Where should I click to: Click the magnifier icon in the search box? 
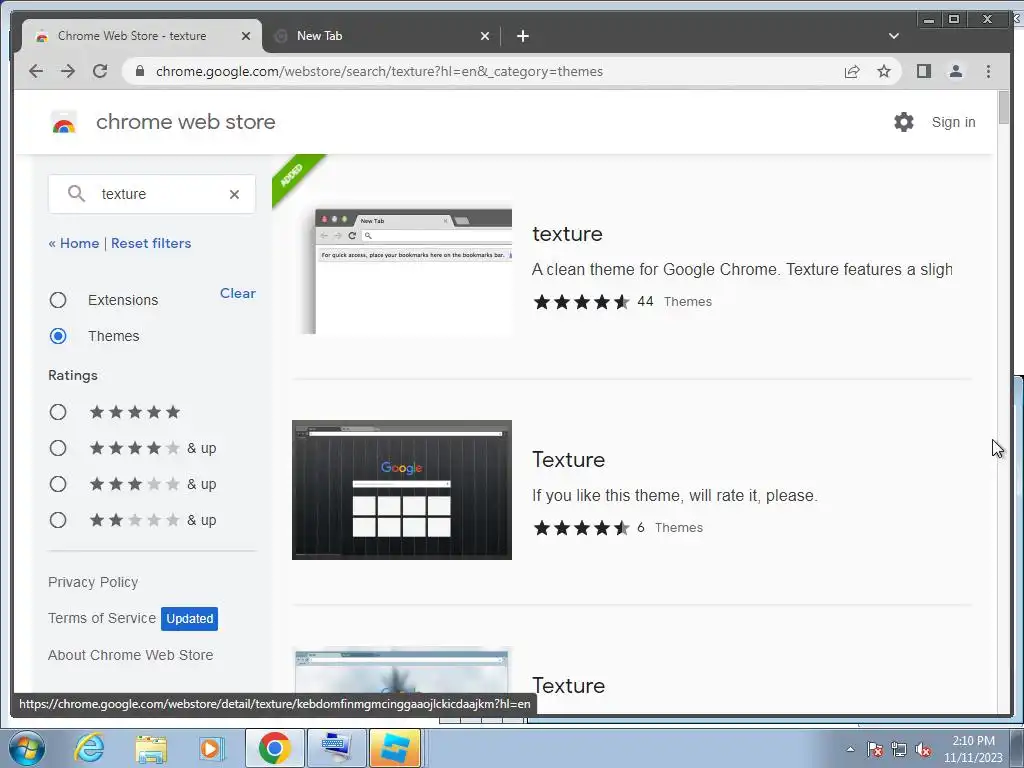tap(76, 193)
